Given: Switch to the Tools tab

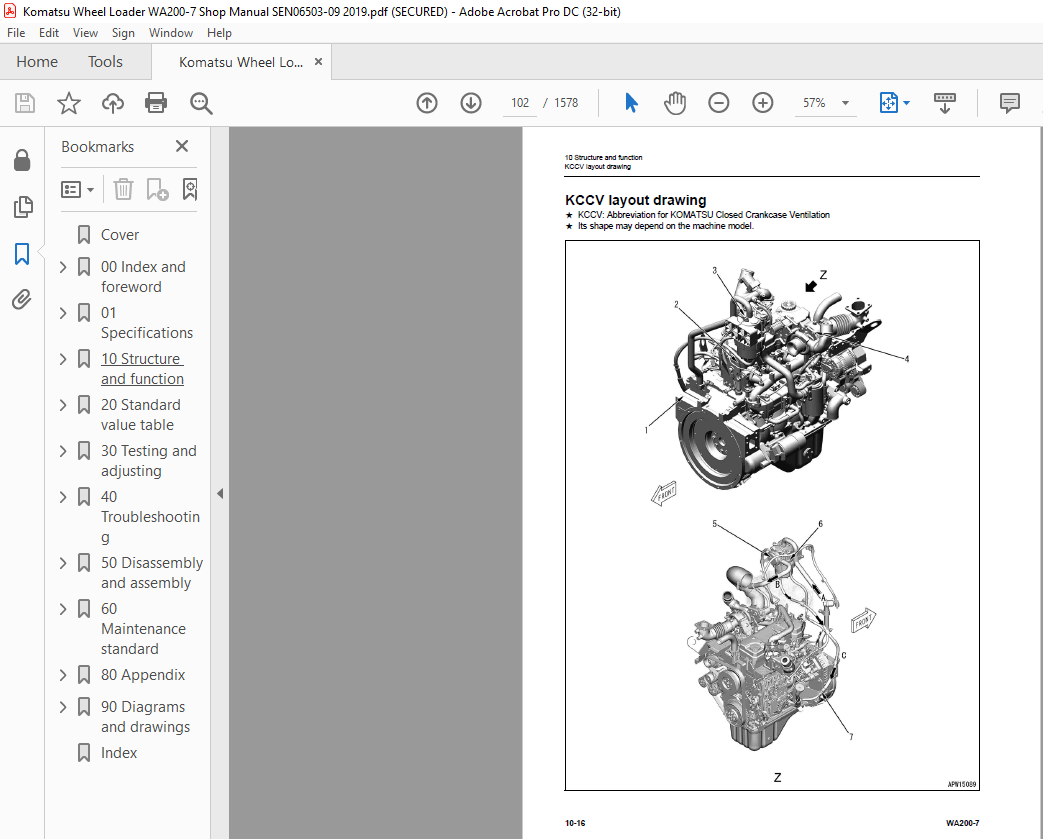Looking at the screenshot, I should coord(105,62).
